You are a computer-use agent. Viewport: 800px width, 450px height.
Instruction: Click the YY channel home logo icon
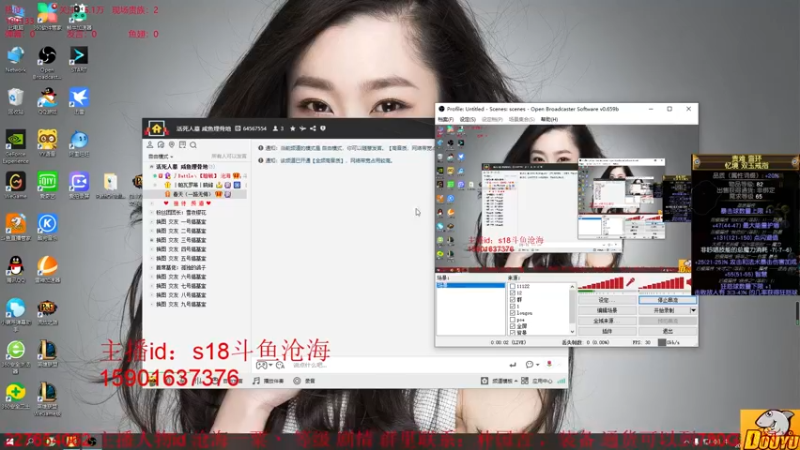click(157, 128)
